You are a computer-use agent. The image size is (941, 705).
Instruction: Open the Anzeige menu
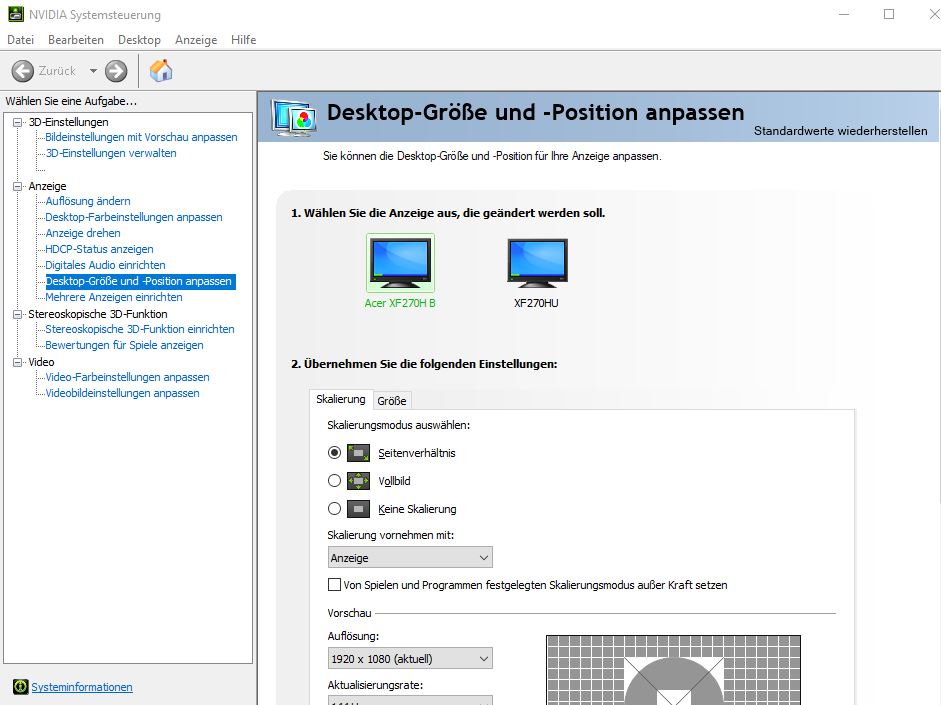pyautogui.click(x=196, y=40)
